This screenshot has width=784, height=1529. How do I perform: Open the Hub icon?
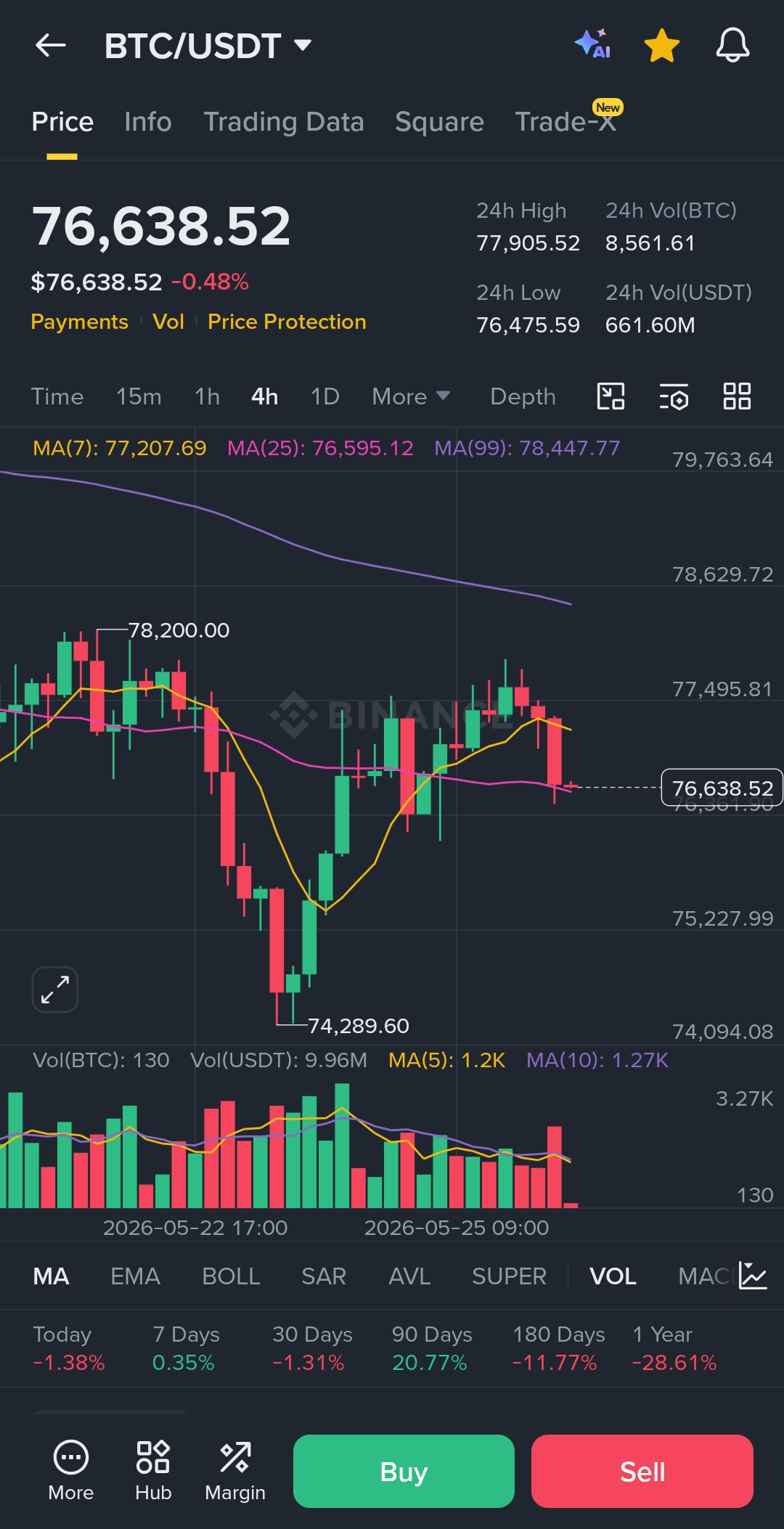[153, 1471]
